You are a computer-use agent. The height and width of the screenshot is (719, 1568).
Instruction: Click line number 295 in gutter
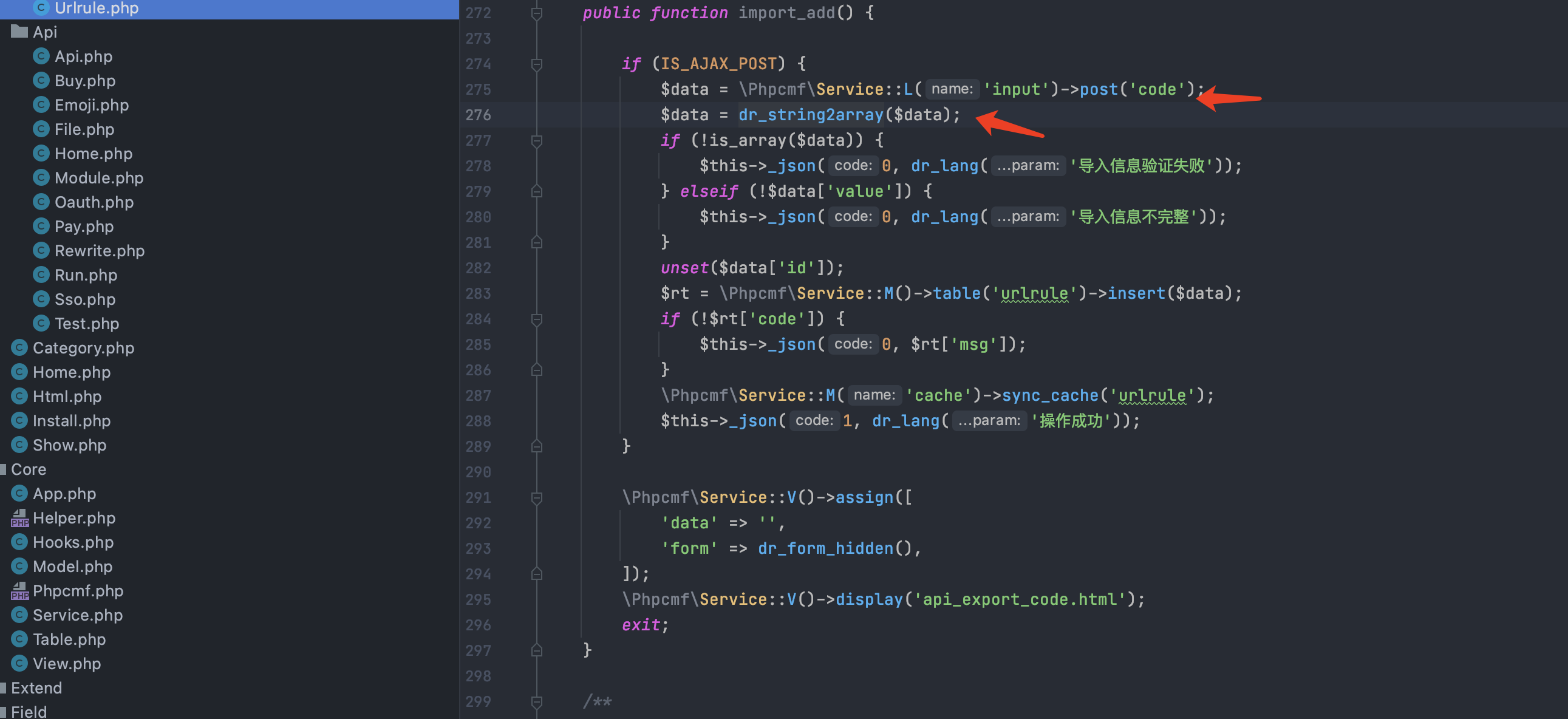[x=479, y=600]
